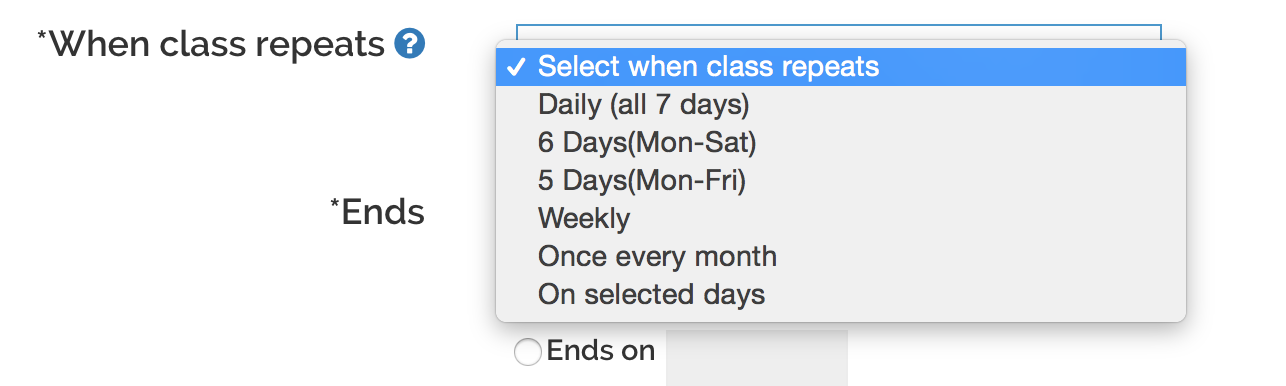Click the required asterisk beside Ends
Screen dimensions: 1286x386
tap(335, 205)
